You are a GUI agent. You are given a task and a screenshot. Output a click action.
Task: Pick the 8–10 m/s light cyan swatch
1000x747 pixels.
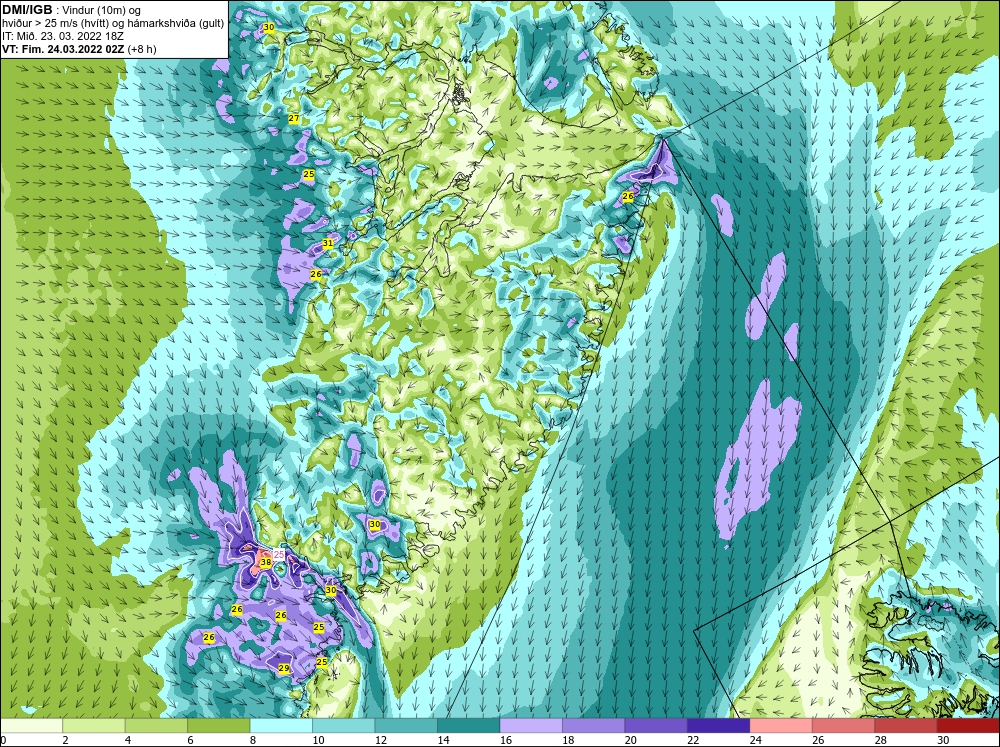pyautogui.click(x=281, y=725)
